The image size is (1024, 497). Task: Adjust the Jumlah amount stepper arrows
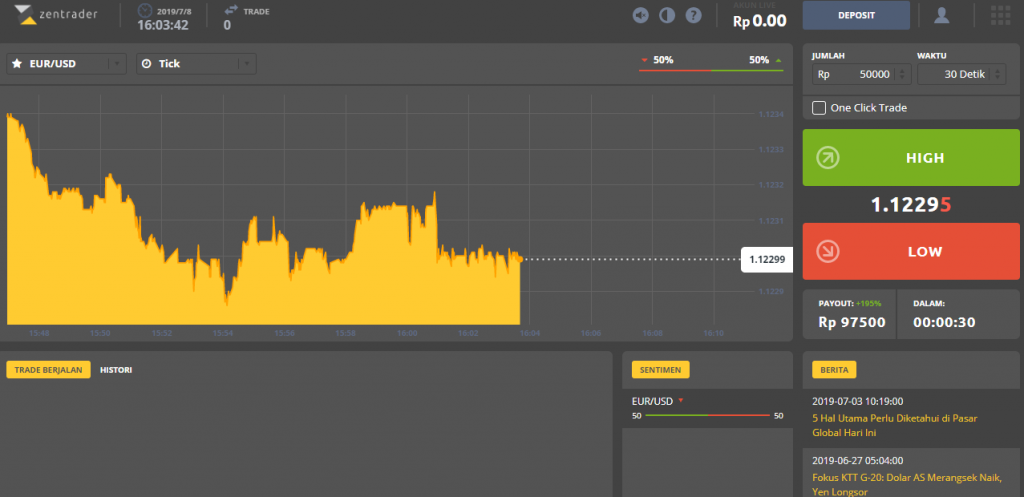tap(901, 74)
